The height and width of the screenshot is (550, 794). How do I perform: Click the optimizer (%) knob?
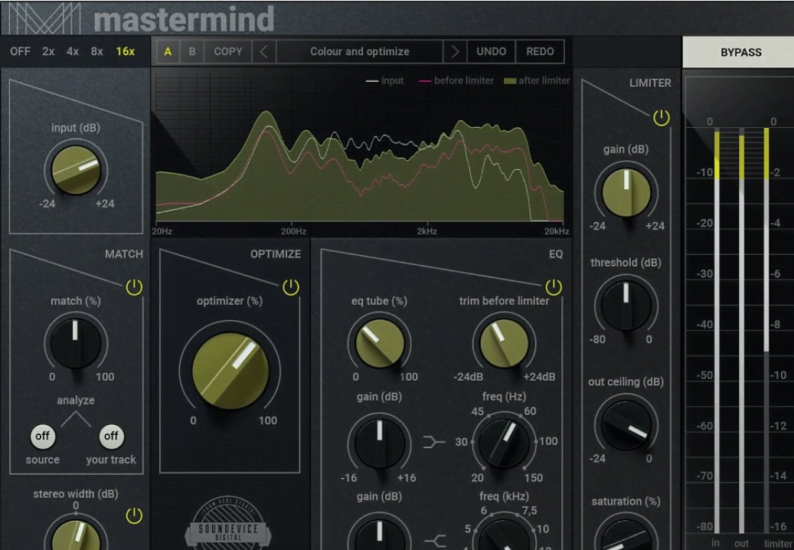[x=230, y=371]
